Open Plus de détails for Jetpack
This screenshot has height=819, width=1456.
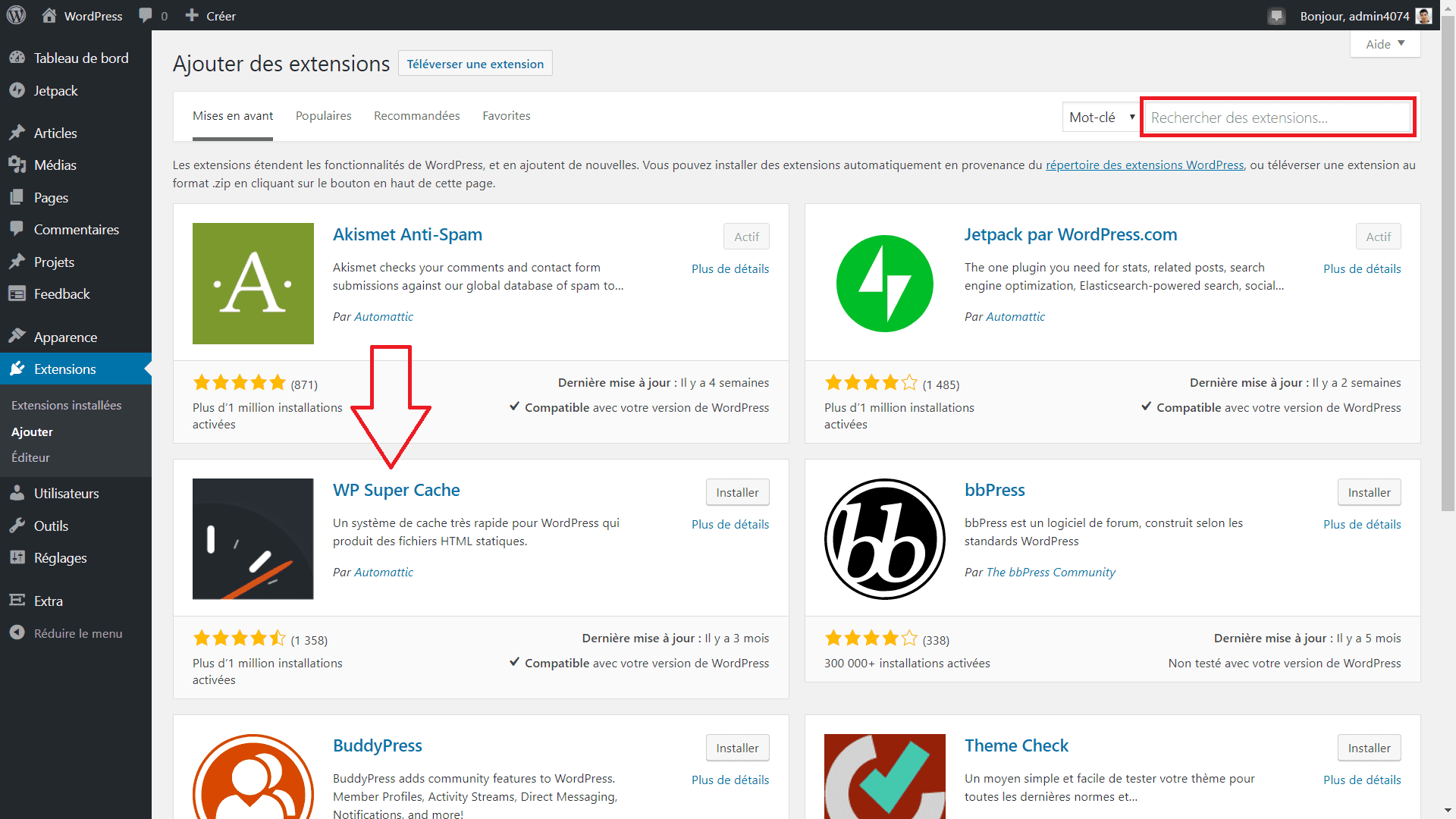click(1362, 268)
